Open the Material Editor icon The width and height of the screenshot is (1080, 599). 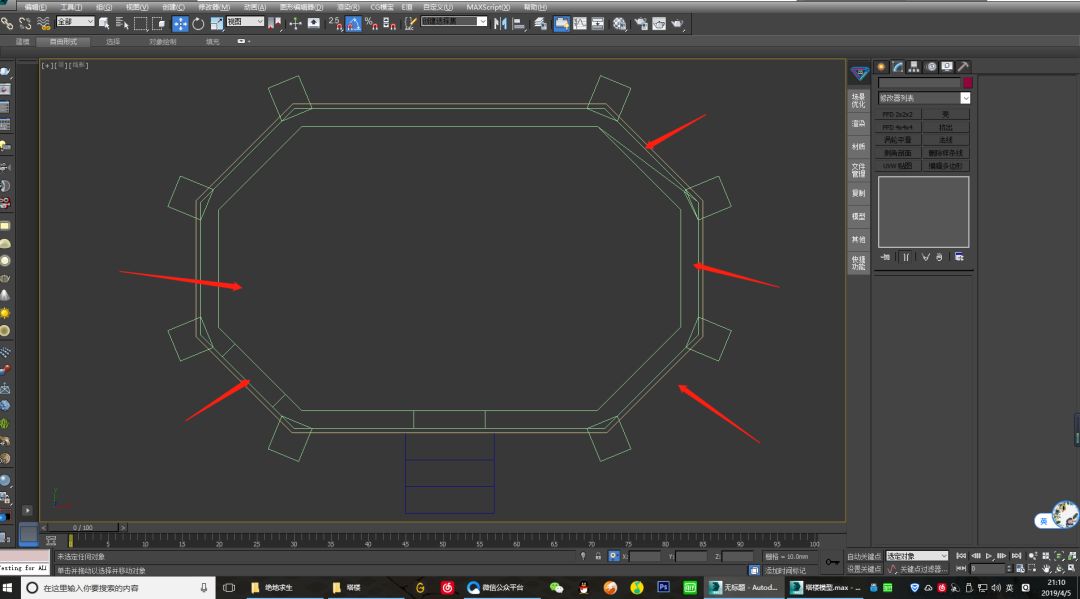pos(620,24)
